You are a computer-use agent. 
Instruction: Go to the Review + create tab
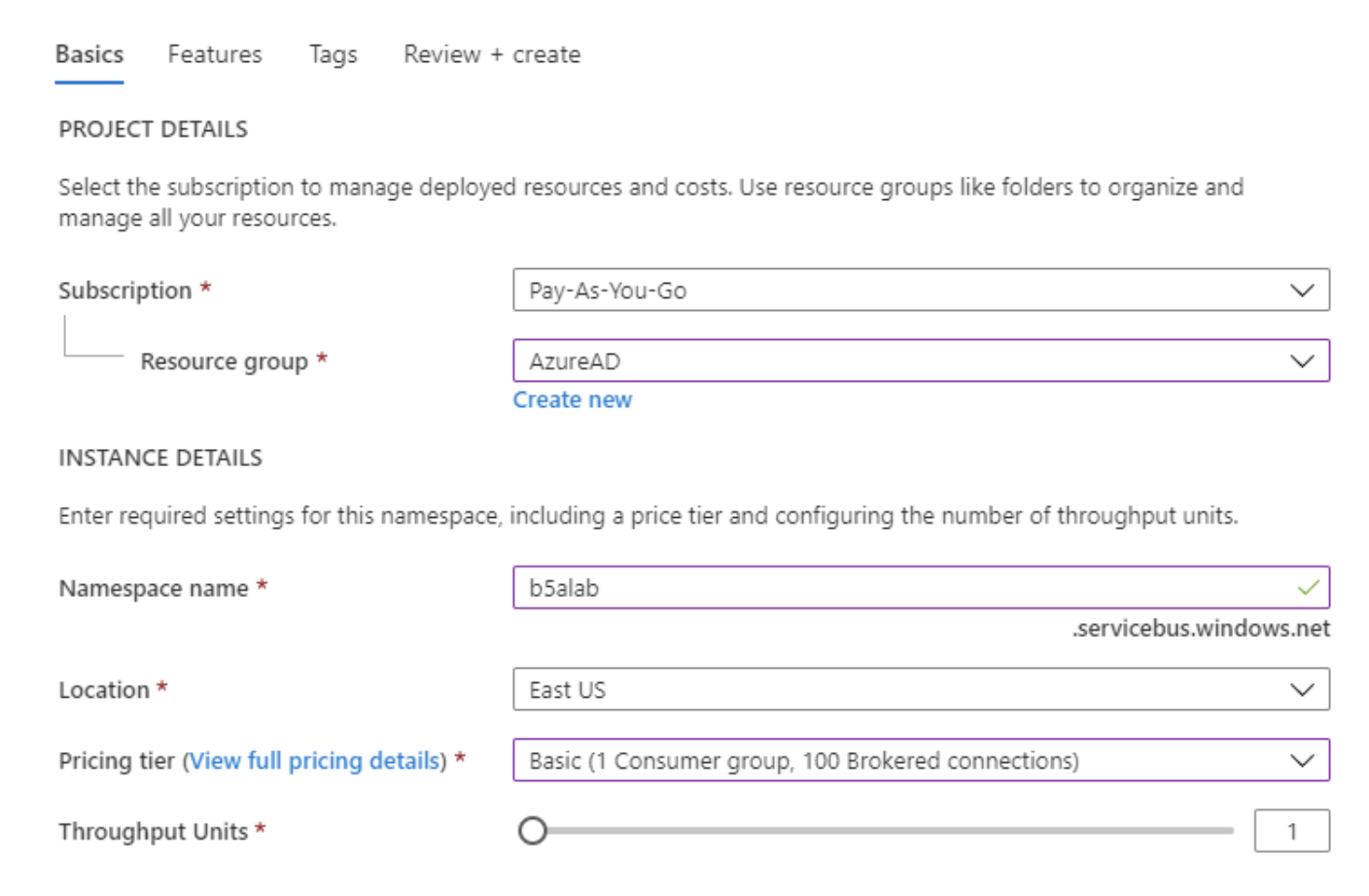491,54
